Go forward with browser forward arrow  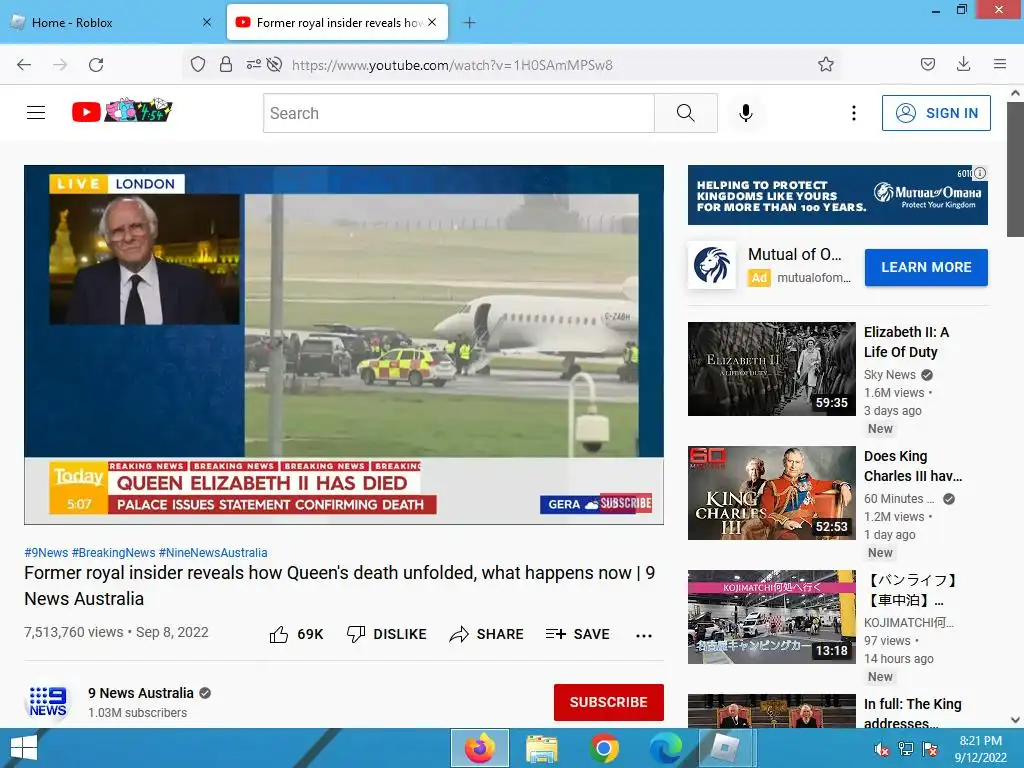[x=60, y=65]
